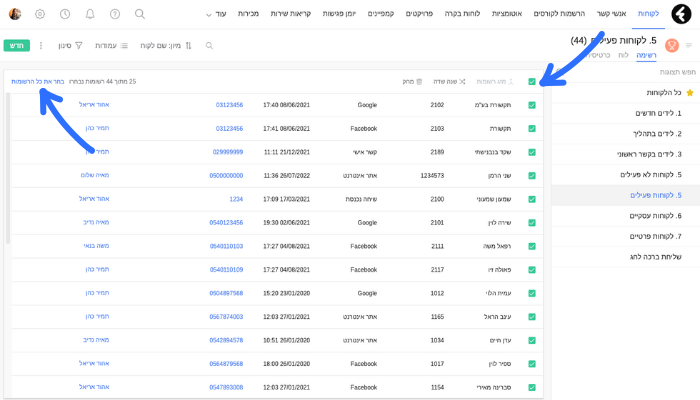Uncheck the checkbox for row 2103
This screenshot has width=700, height=400.
tap(532, 129)
